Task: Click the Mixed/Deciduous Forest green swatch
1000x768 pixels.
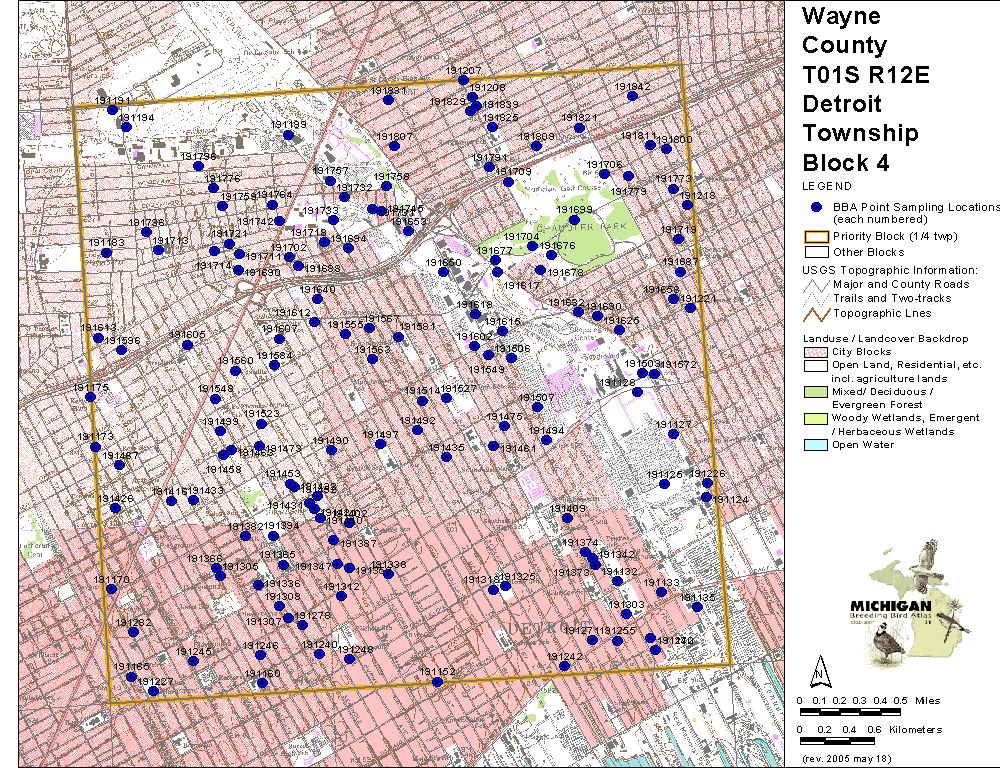Action: (x=816, y=393)
